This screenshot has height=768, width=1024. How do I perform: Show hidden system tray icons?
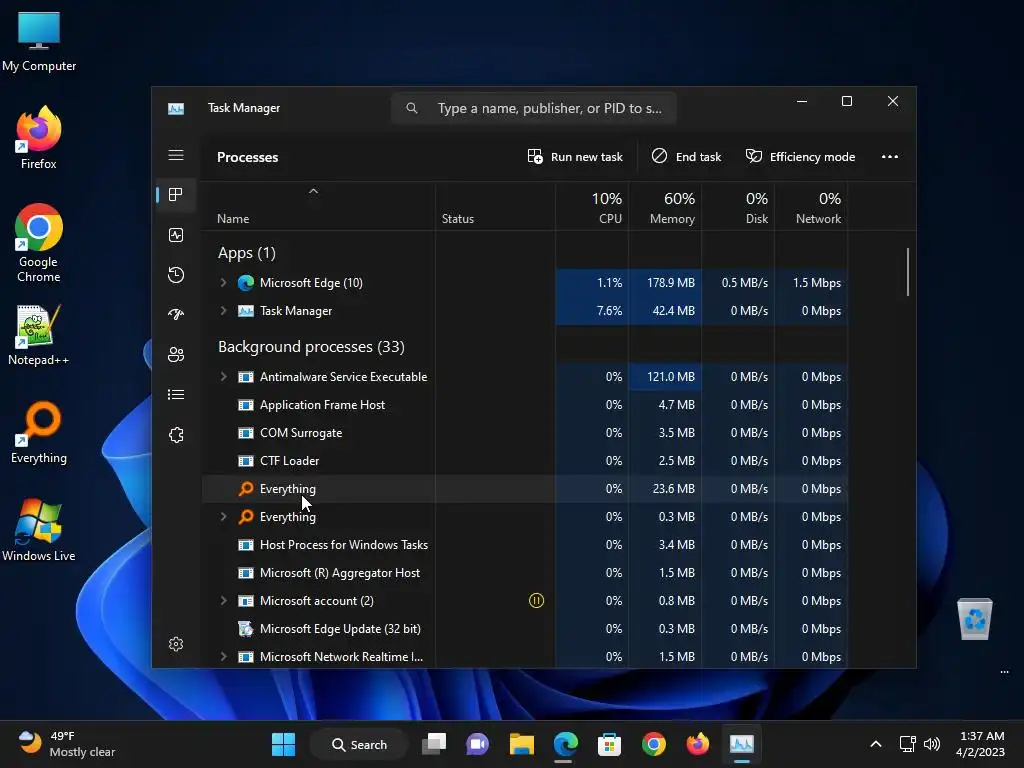click(x=876, y=744)
